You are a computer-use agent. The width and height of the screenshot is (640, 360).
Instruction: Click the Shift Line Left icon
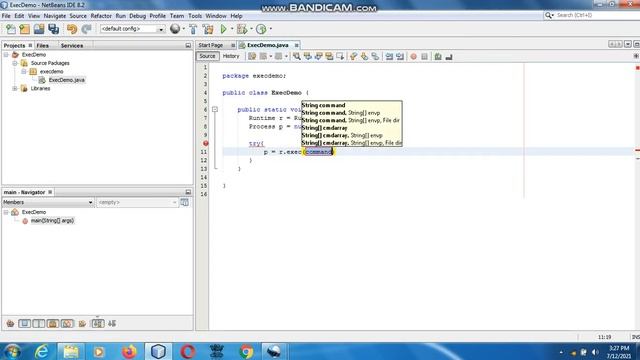(x=389, y=57)
